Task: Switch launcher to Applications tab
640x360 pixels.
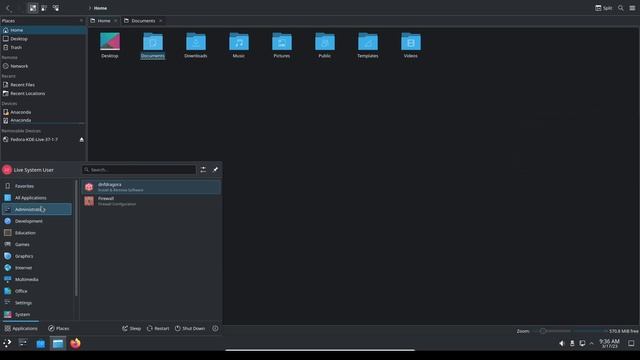Action: tap(21, 329)
